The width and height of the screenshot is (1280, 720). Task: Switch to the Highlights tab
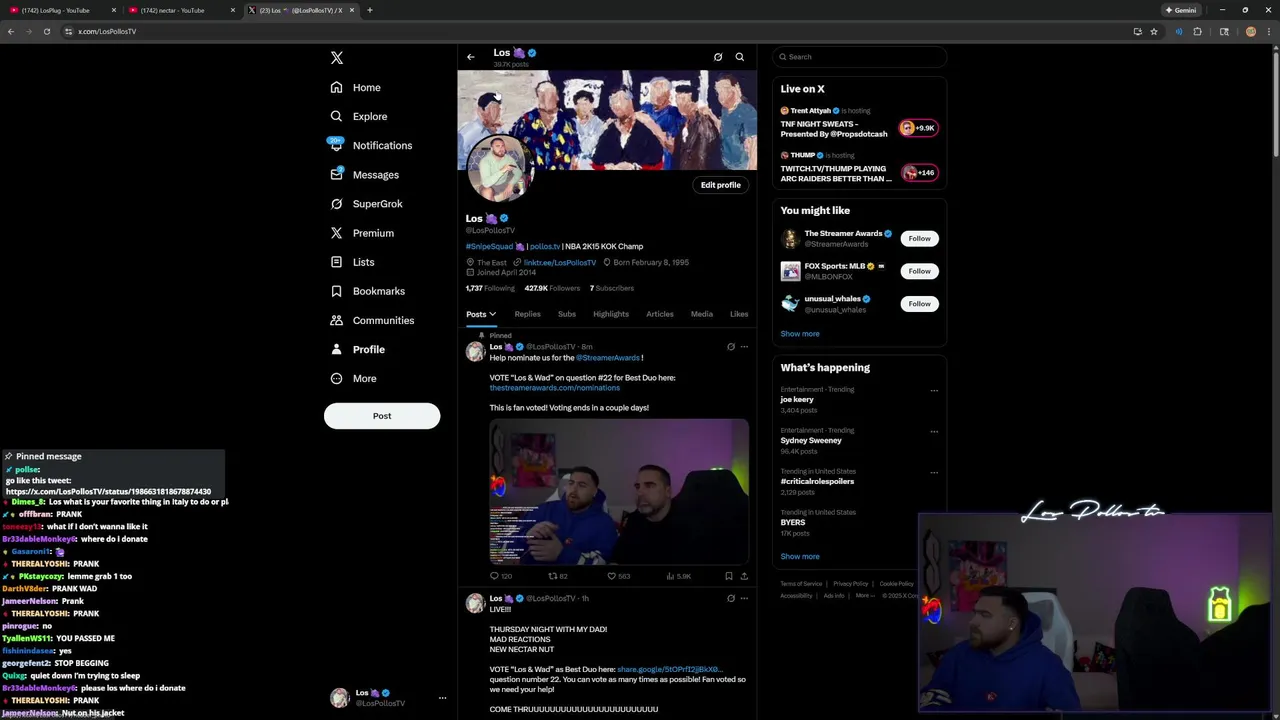pyautogui.click(x=611, y=314)
